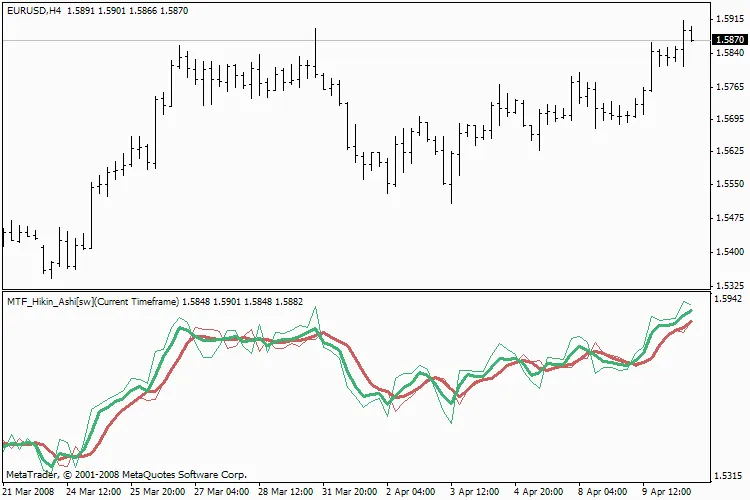This screenshot has width=750, height=500.
Task: Click the 1.5942 indicator scale label
Action: pos(729,298)
